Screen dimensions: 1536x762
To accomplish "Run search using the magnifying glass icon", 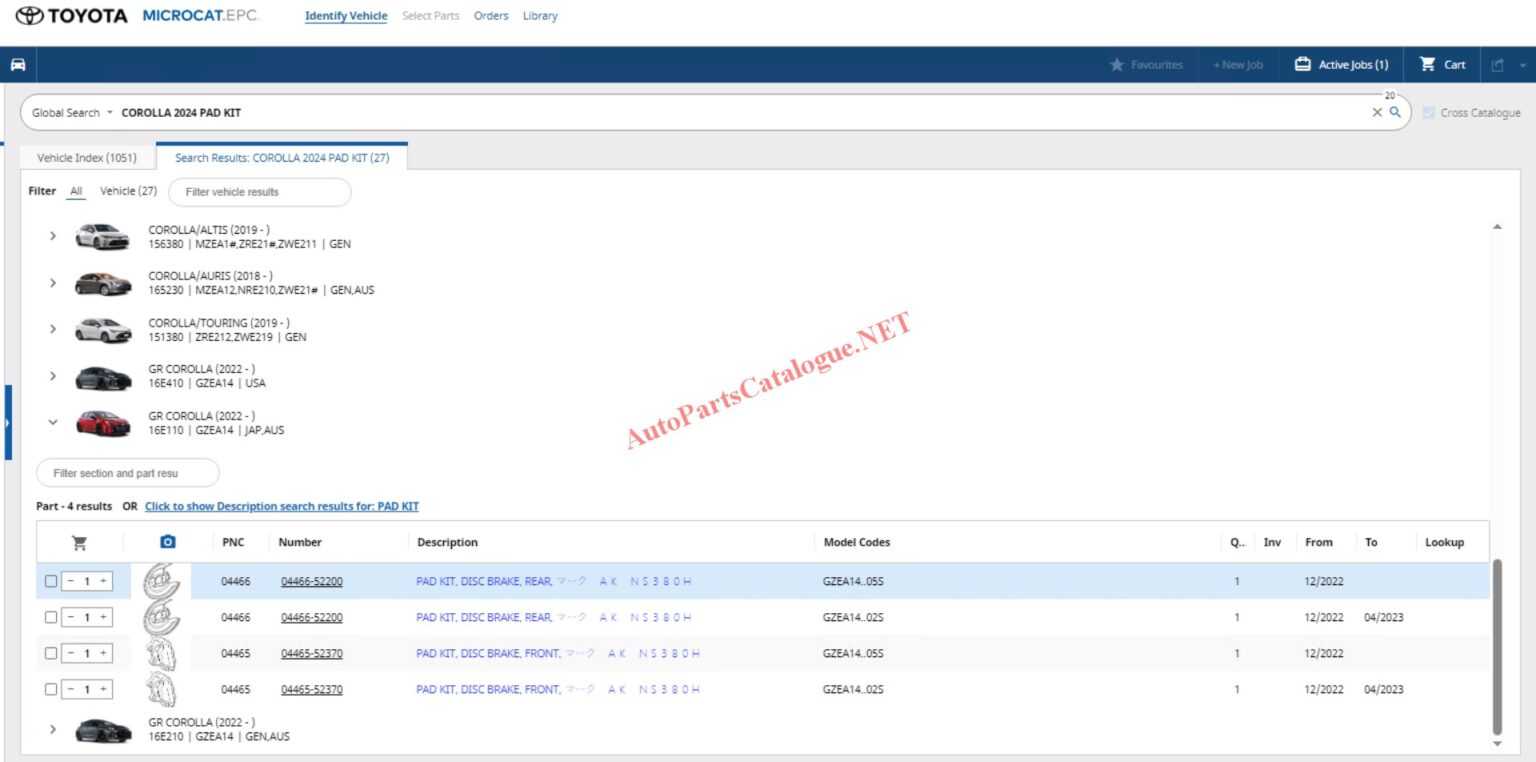I will pyautogui.click(x=1395, y=112).
